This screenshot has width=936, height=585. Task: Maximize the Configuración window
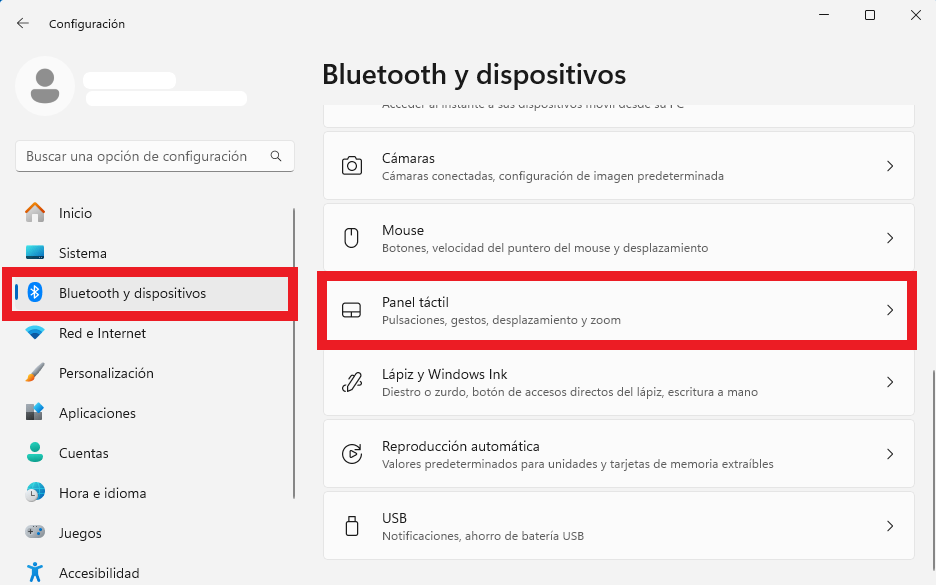pyautogui.click(x=870, y=15)
